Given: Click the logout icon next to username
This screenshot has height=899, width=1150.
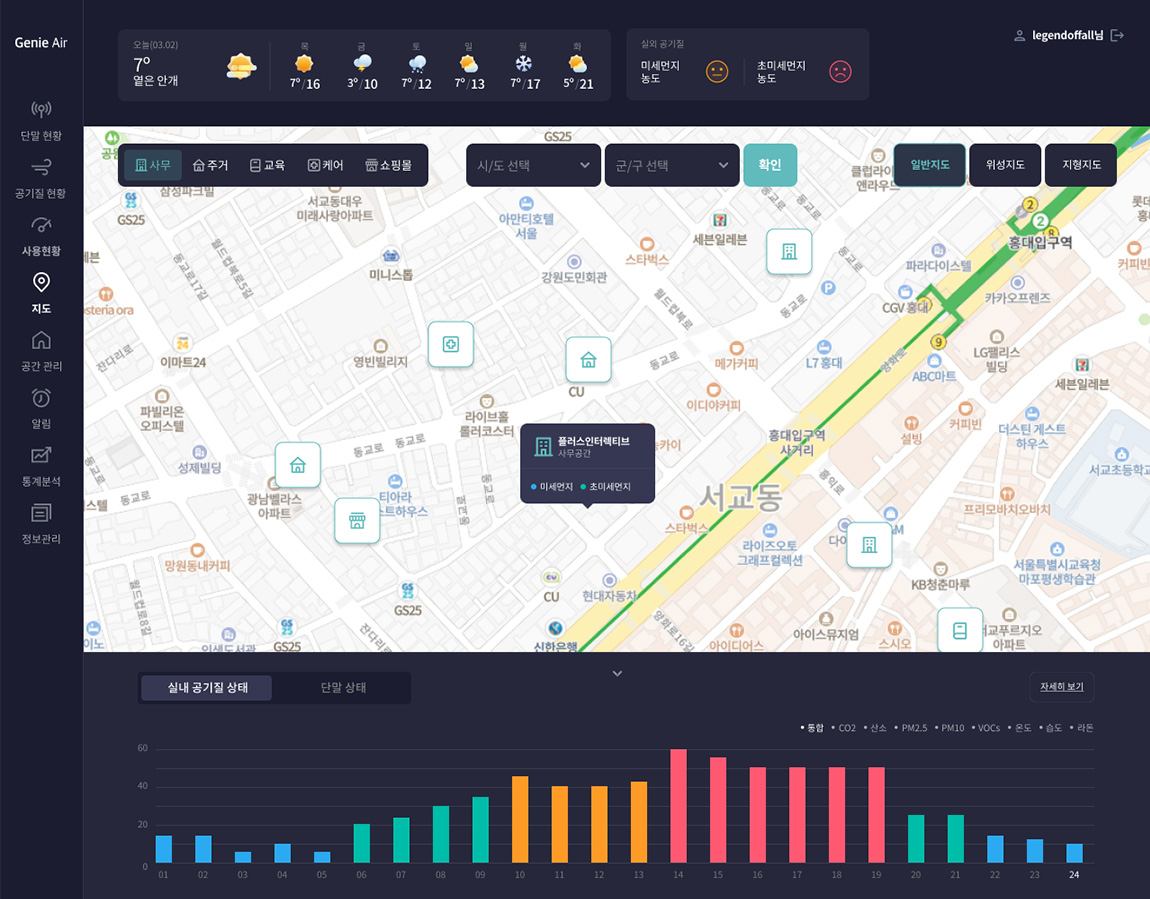Looking at the screenshot, I should (1118, 36).
